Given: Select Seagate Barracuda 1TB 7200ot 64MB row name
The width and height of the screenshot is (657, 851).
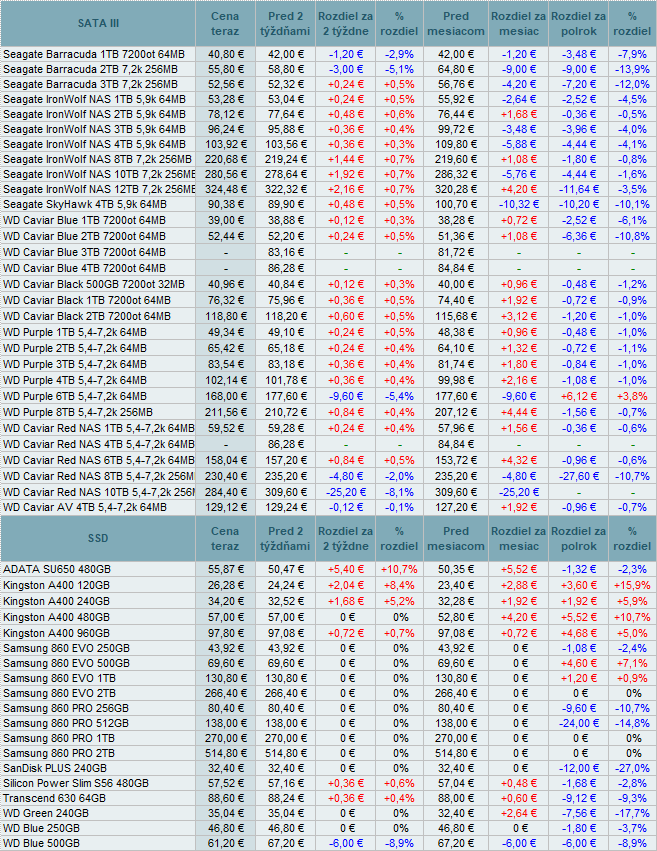Looking at the screenshot, I should pos(94,54).
